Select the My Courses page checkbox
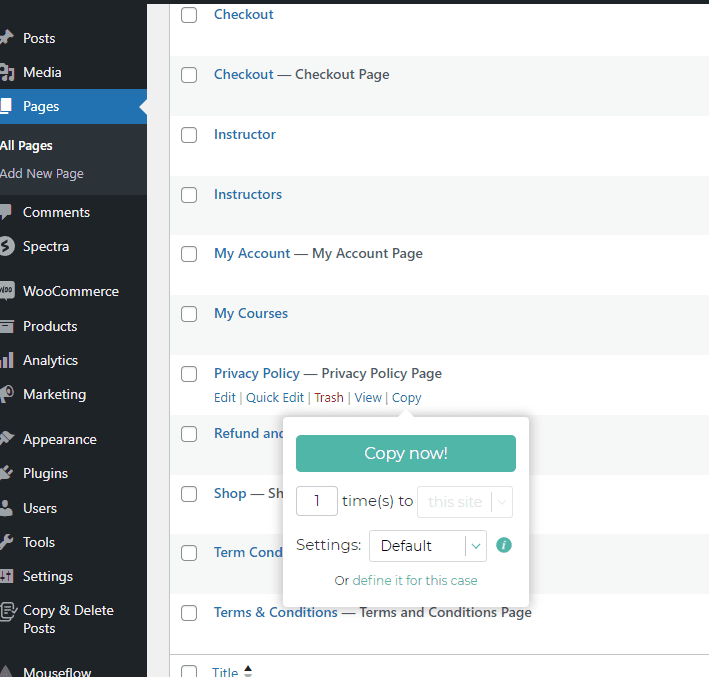Viewport: 709px width, 677px height. [189, 314]
